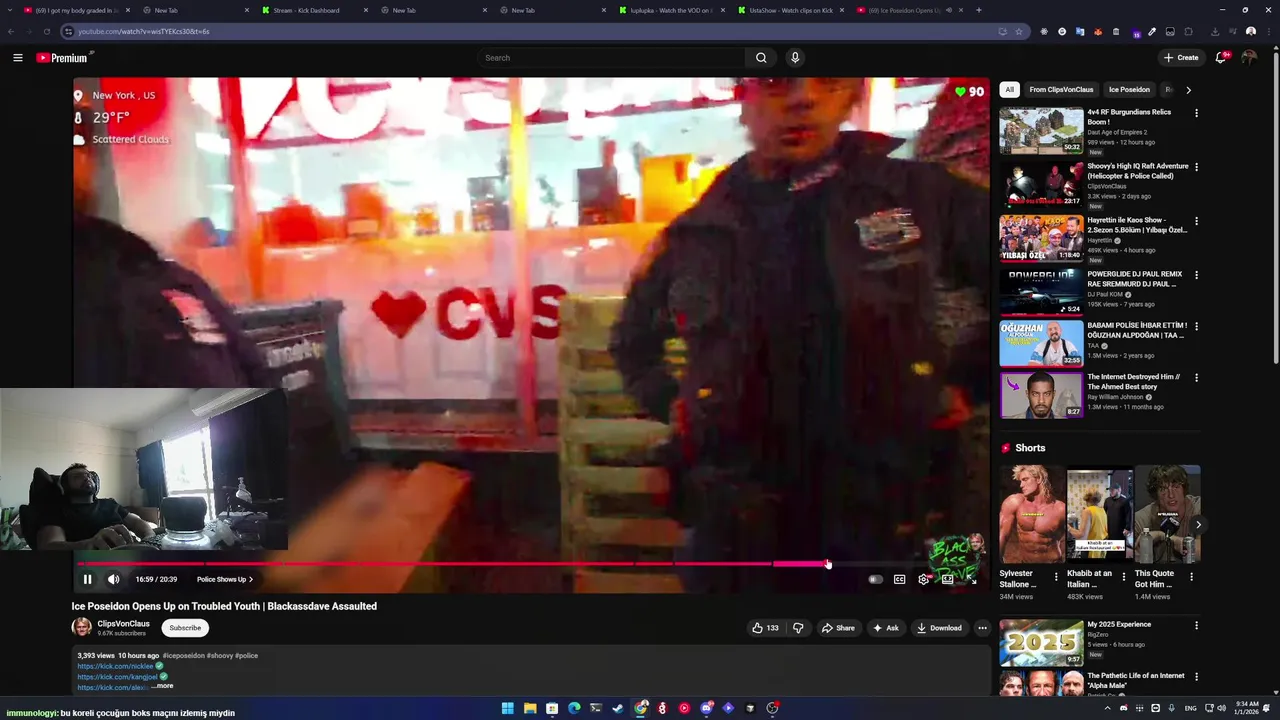Image resolution: width=1280 pixels, height=720 pixels.
Task: Open the kick.com/nicklee link
Action: (116, 666)
